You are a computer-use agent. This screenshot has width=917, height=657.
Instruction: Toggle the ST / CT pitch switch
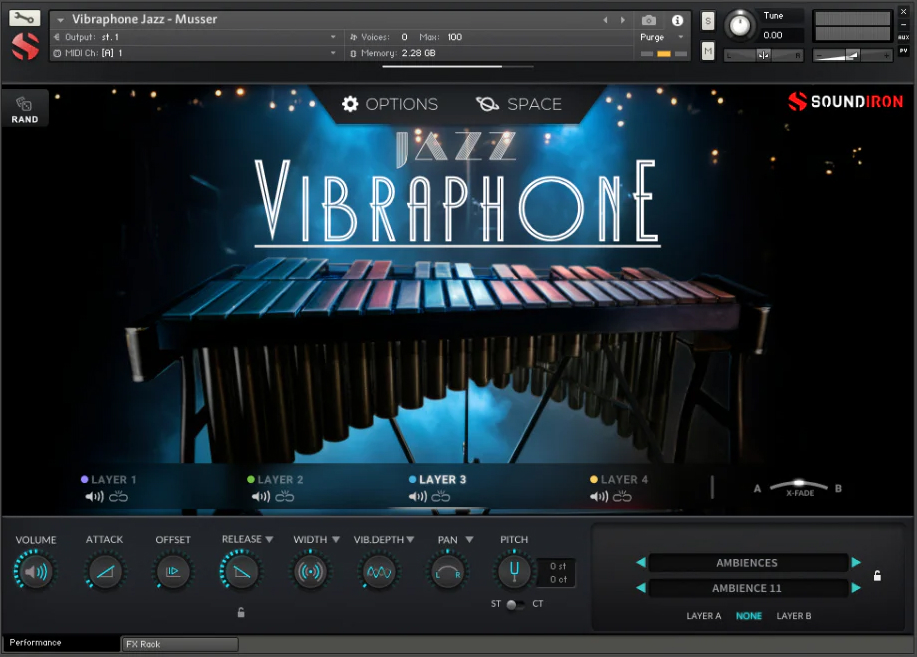coord(515,604)
